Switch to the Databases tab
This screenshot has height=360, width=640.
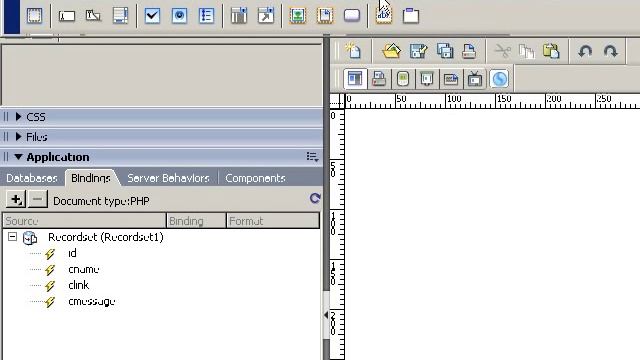[x=32, y=178]
